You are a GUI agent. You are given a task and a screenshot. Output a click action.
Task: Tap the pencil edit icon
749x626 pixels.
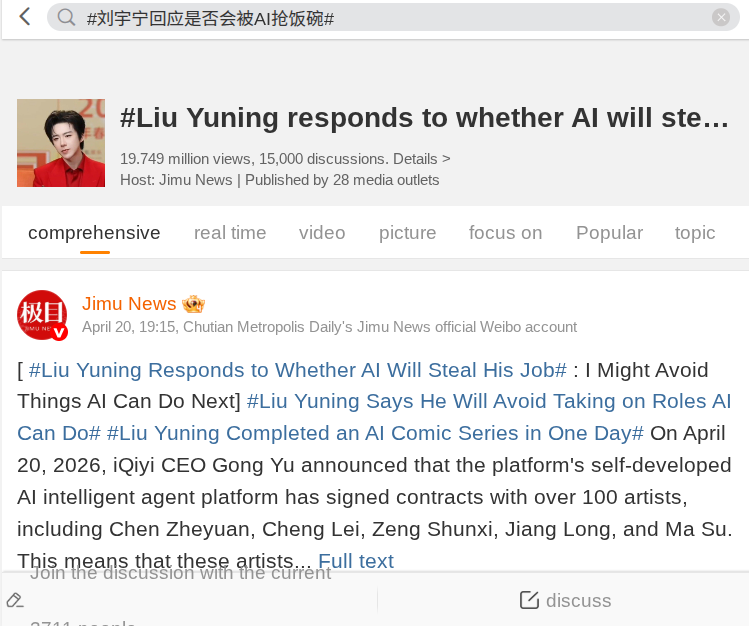(15, 600)
